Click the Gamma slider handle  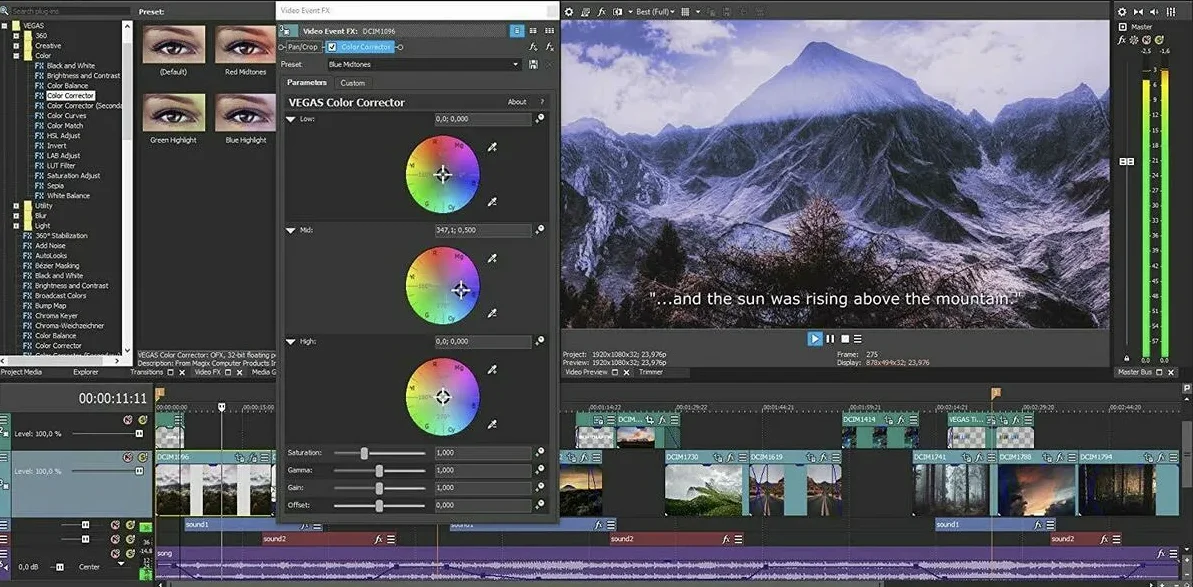[379, 471]
